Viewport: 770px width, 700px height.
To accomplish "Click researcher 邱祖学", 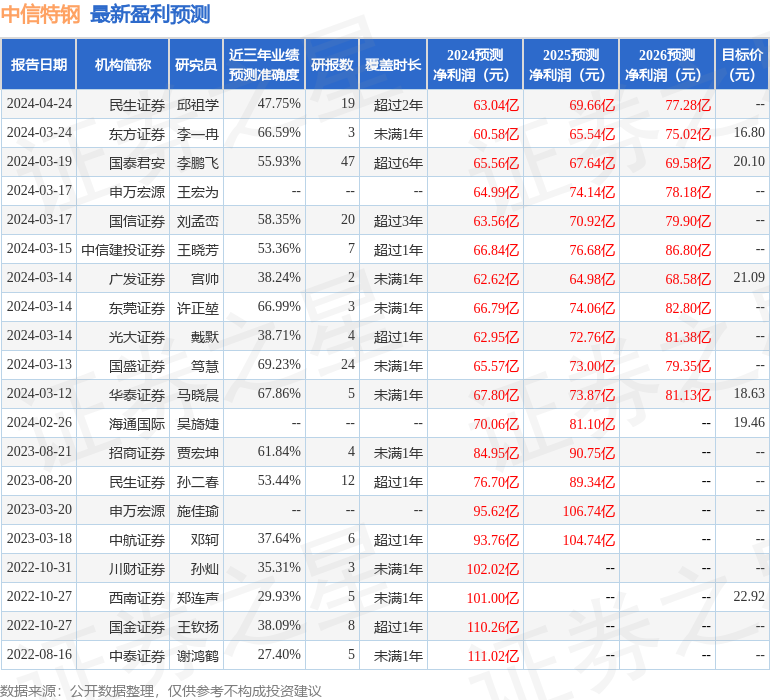I will 198,105.
